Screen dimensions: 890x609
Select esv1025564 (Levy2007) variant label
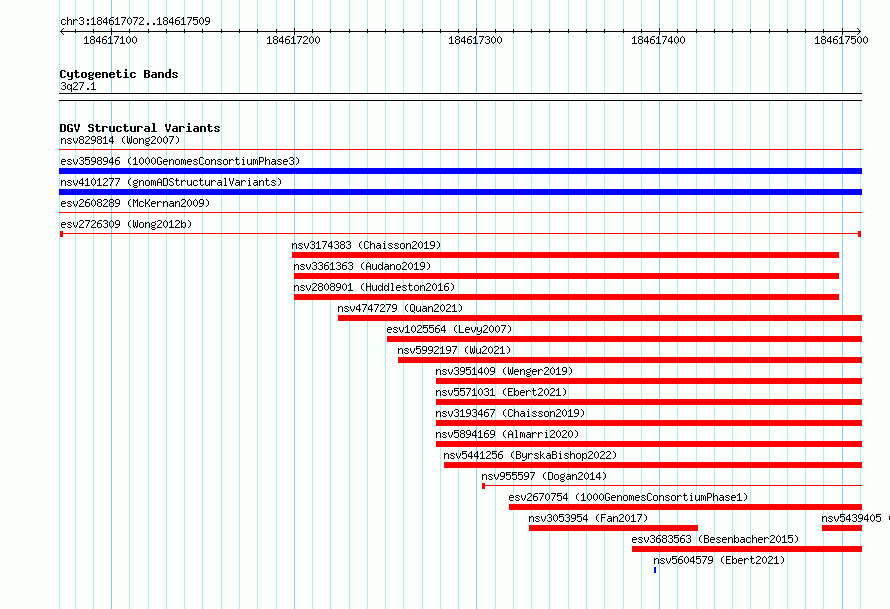449,329
